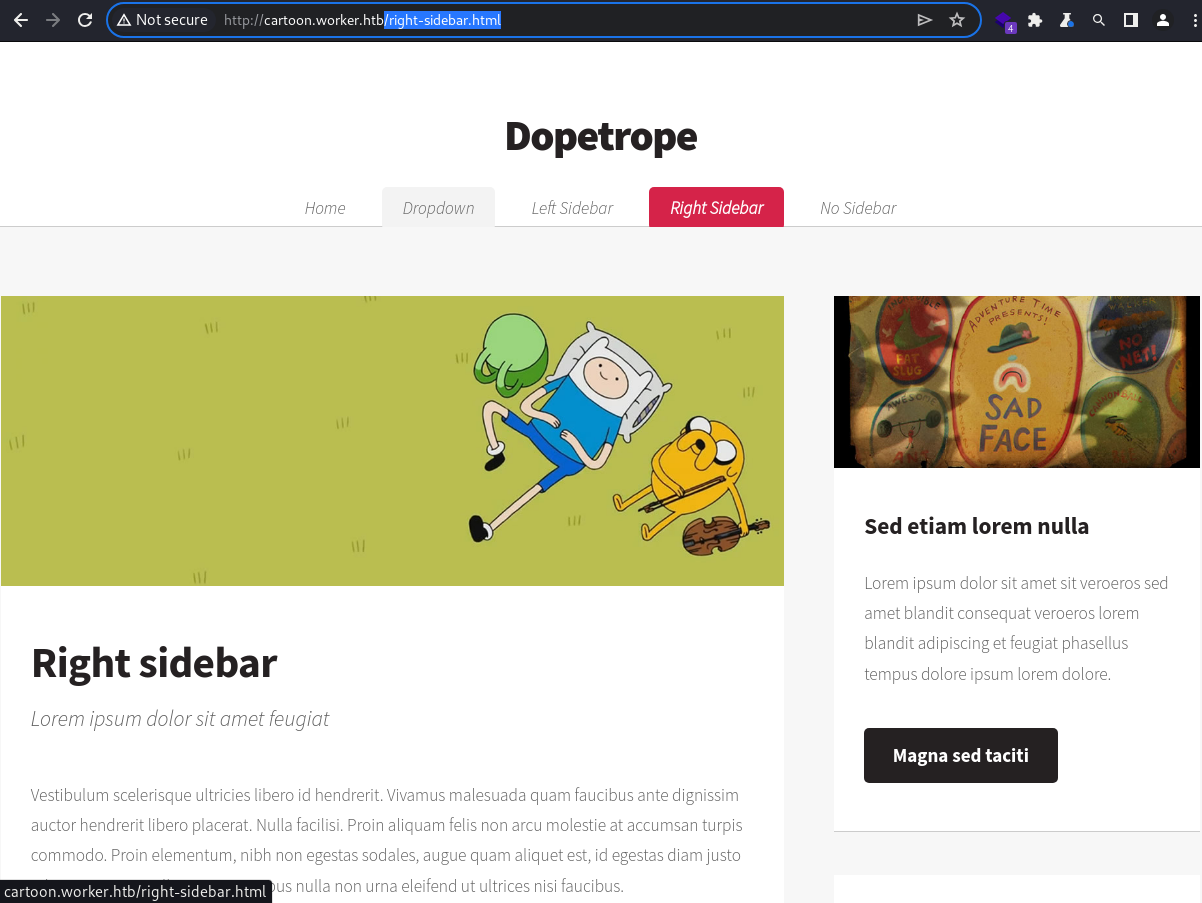Open the Extensions puzzle menu
Screen dimensions: 1202x903
[x=1035, y=20]
